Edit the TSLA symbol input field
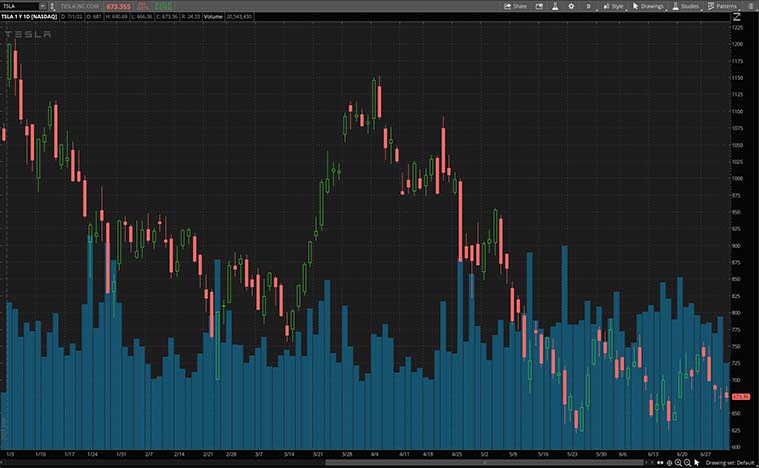Screen dimensions: 759x468 tap(20, 6)
